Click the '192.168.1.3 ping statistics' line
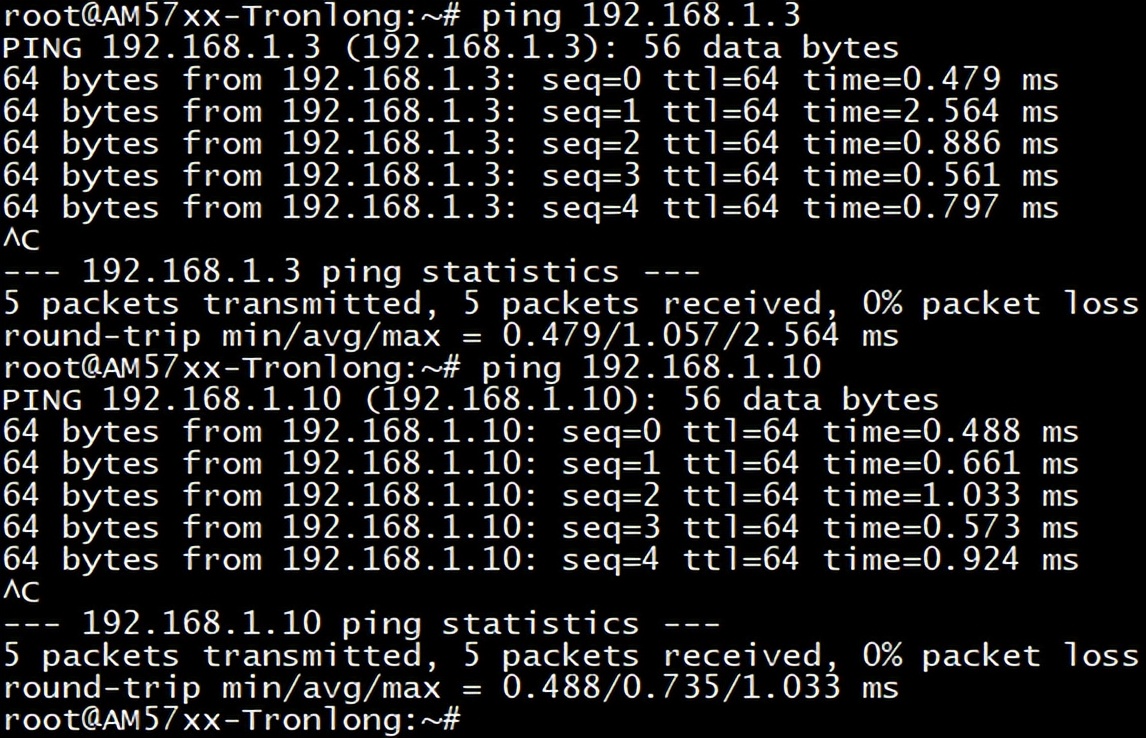The width and height of the screenshot is (1146, 738). [351, 272]
